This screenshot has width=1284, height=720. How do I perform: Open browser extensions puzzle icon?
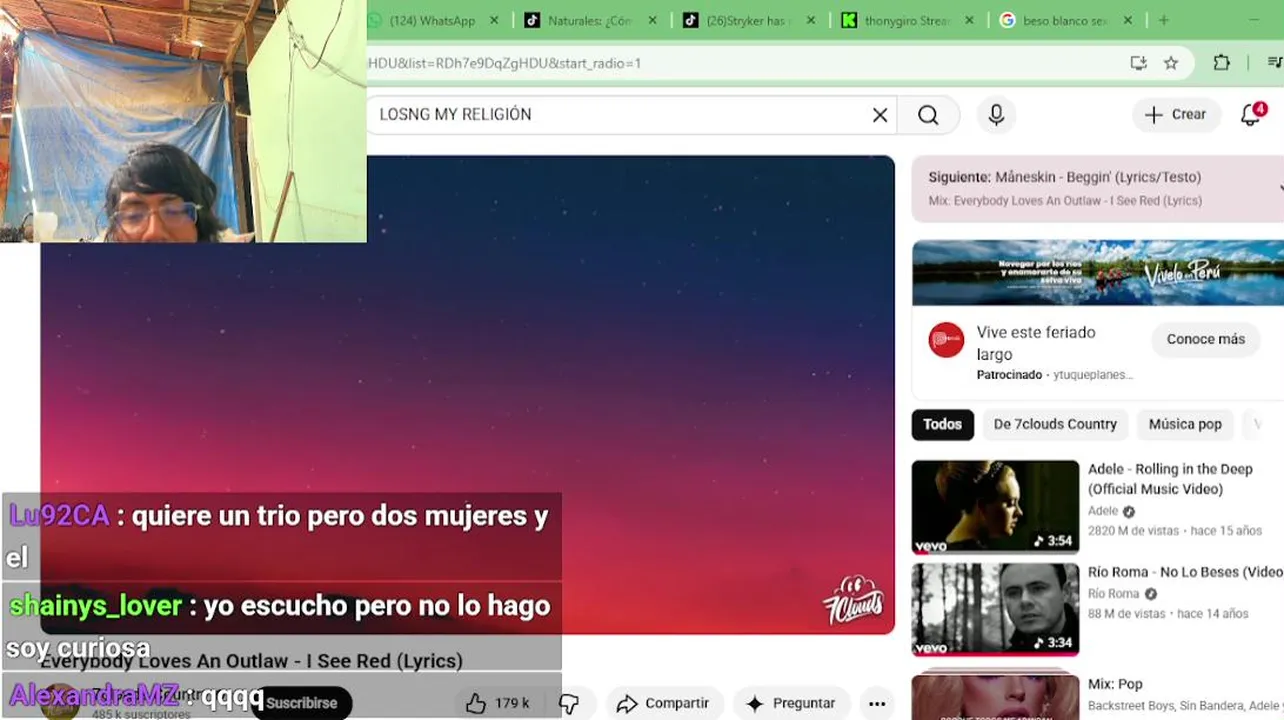click(x=1221, y=63)
